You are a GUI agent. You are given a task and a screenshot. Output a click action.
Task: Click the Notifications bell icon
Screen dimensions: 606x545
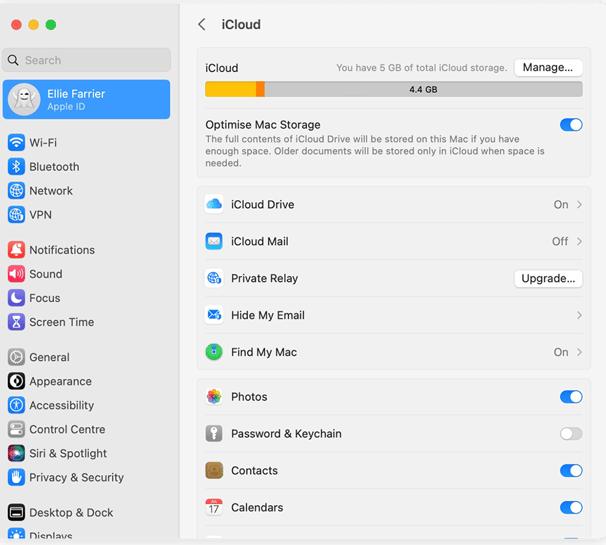click(16, 250)
